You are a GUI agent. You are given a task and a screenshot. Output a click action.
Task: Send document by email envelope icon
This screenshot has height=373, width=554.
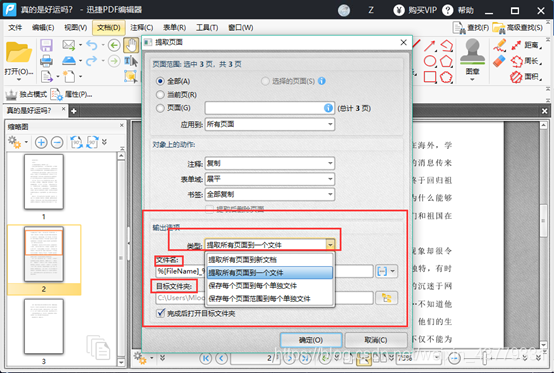69,45
